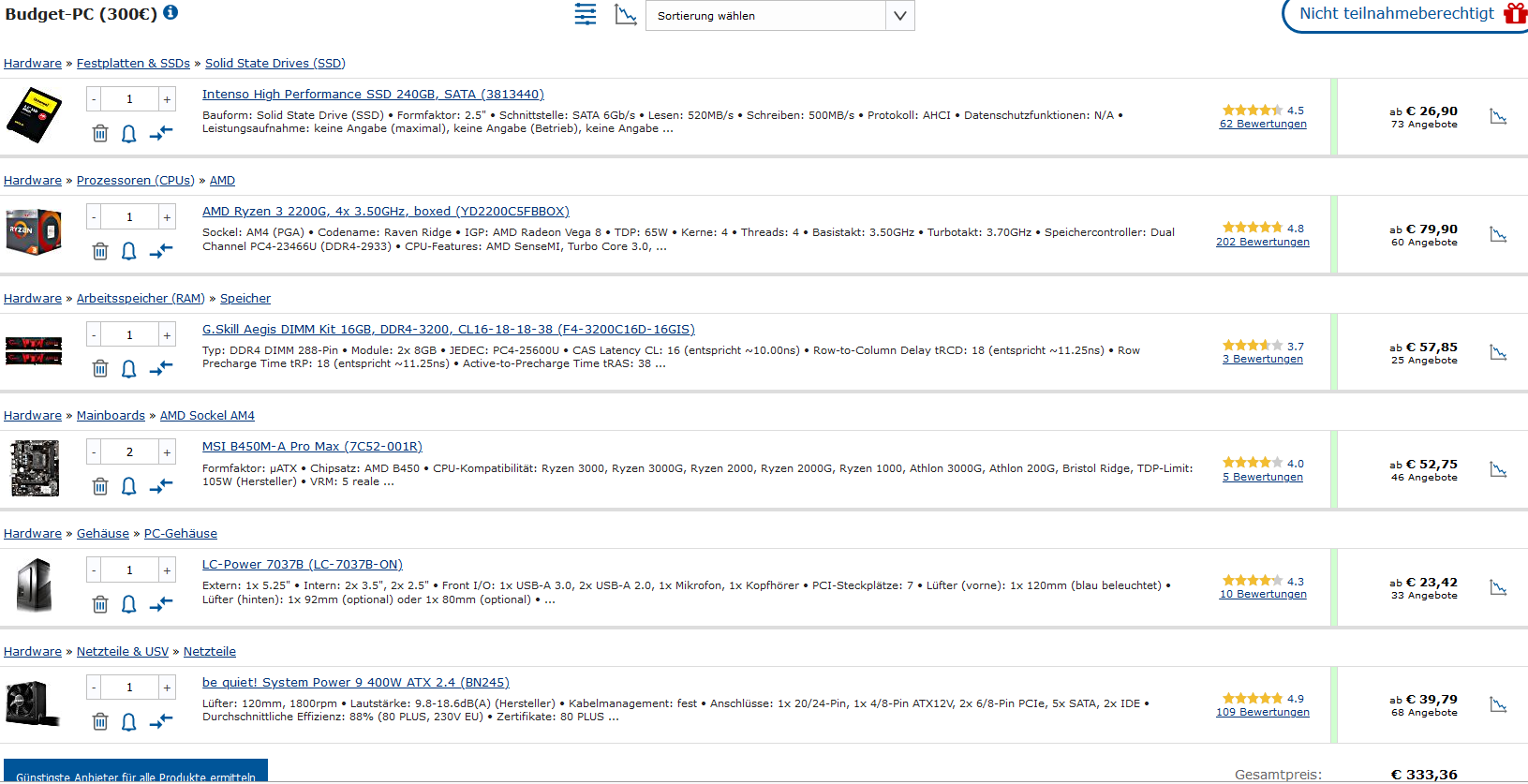Increase quantity of G.Skill Aegis RAM
Image resolution: width=1528 pixels, height=784 pixels.
(167, 335)
